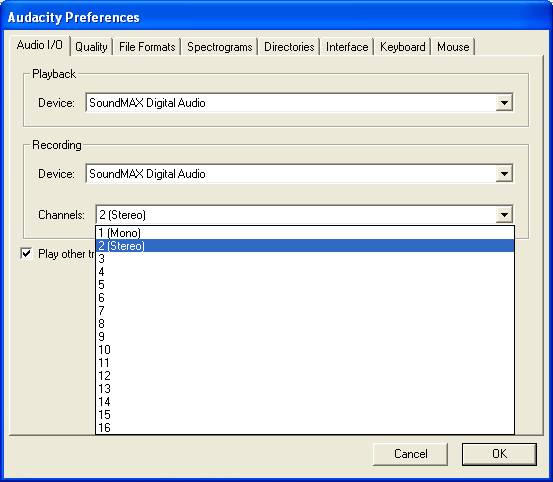Switch to the Audio I/O tab

click(x=40, y=45)
